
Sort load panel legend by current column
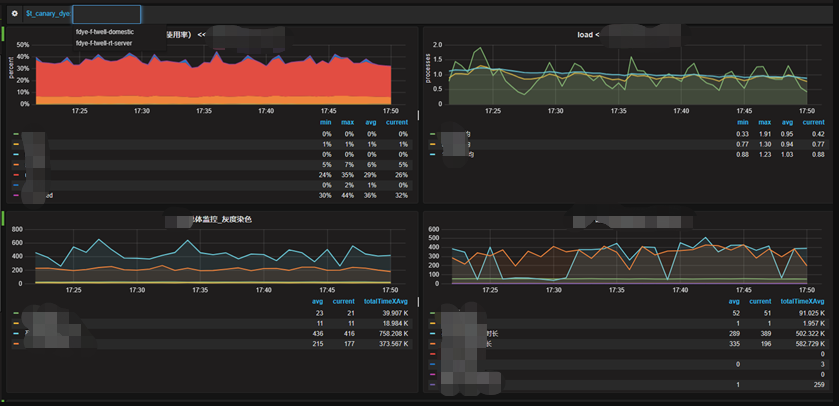pos(813,122)
